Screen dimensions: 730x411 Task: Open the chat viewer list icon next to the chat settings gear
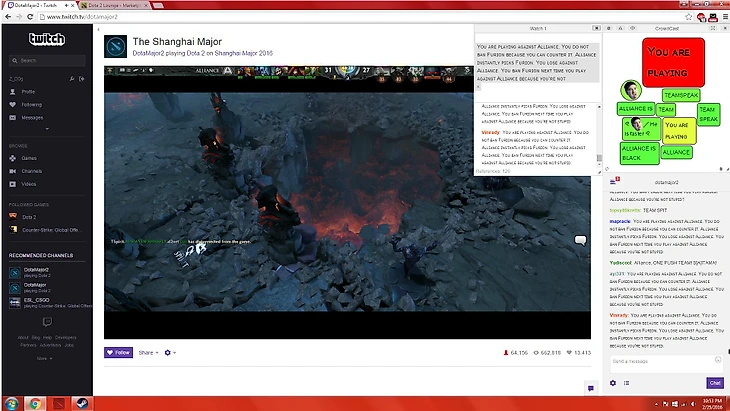[x=627, y=383]
